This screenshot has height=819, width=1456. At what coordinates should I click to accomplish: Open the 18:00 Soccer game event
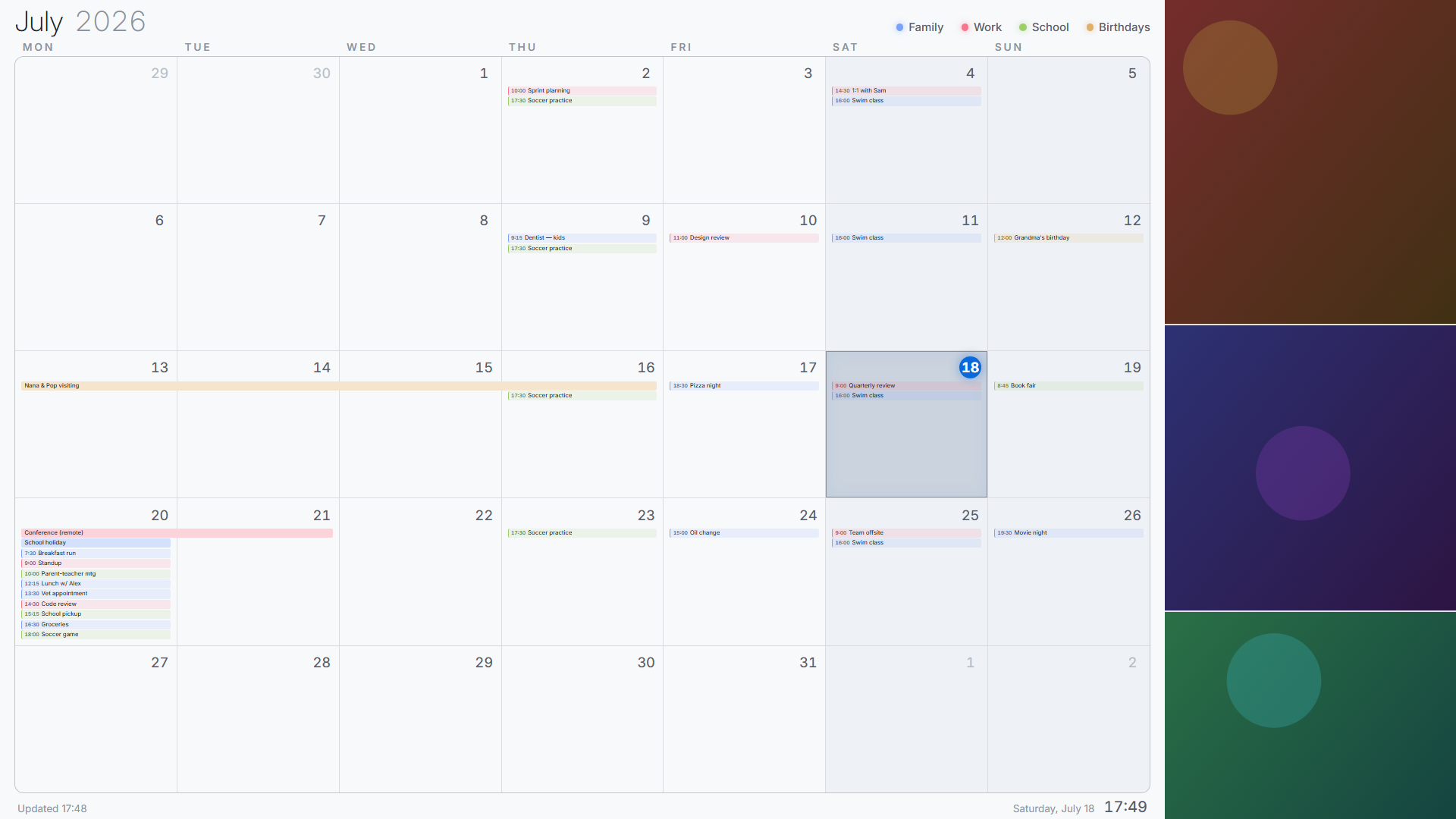click(96, 635)
